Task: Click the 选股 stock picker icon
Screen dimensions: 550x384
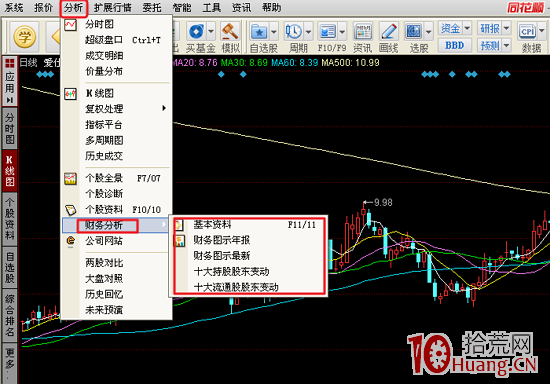Action: point(414,32)
